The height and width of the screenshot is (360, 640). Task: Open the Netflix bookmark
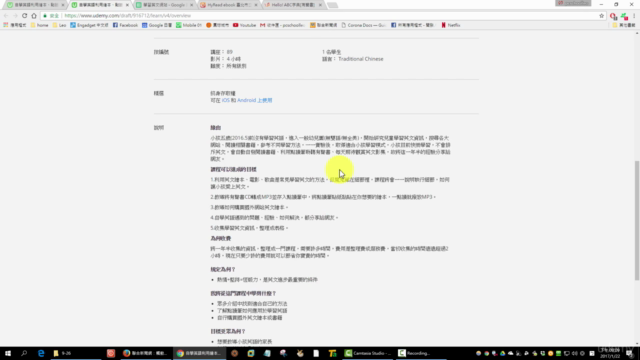(x=451, y=25)
